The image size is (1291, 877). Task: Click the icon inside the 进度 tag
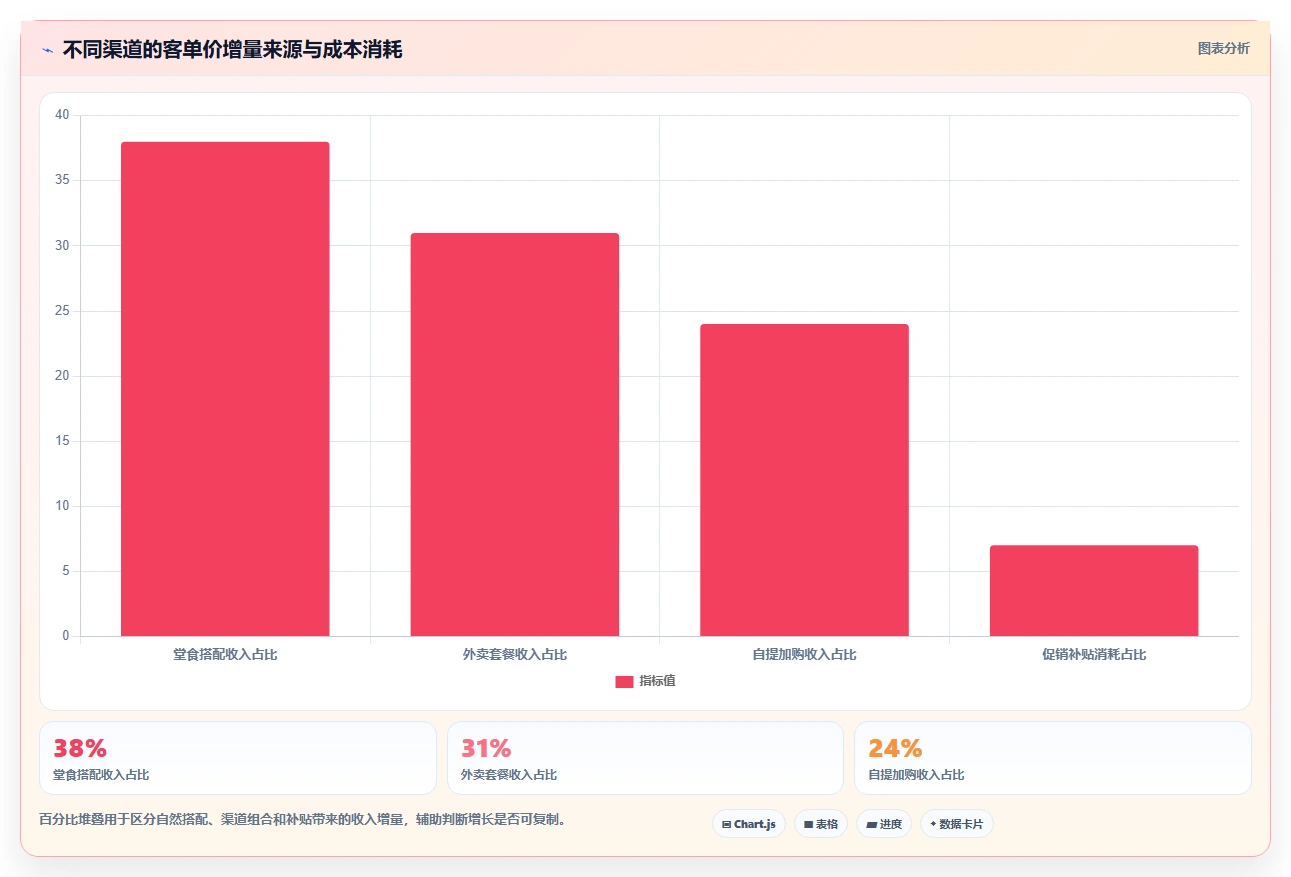tap(871, 825)
